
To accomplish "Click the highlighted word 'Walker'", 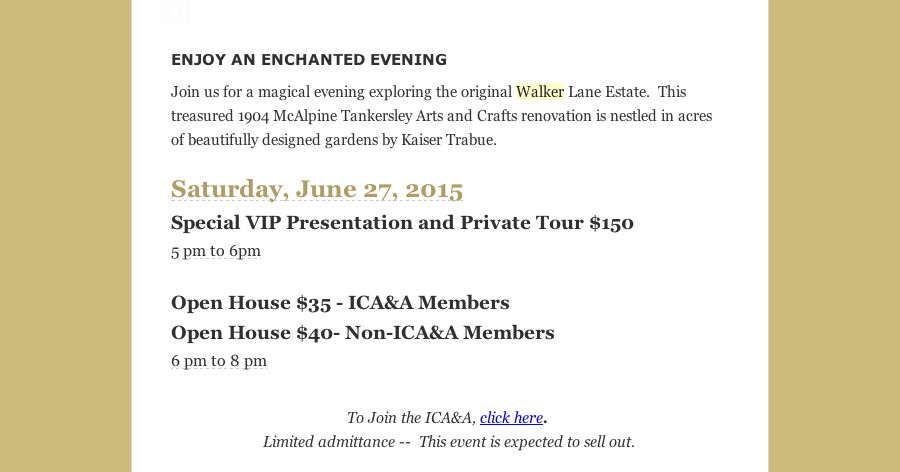I will [x=540, y=92].
